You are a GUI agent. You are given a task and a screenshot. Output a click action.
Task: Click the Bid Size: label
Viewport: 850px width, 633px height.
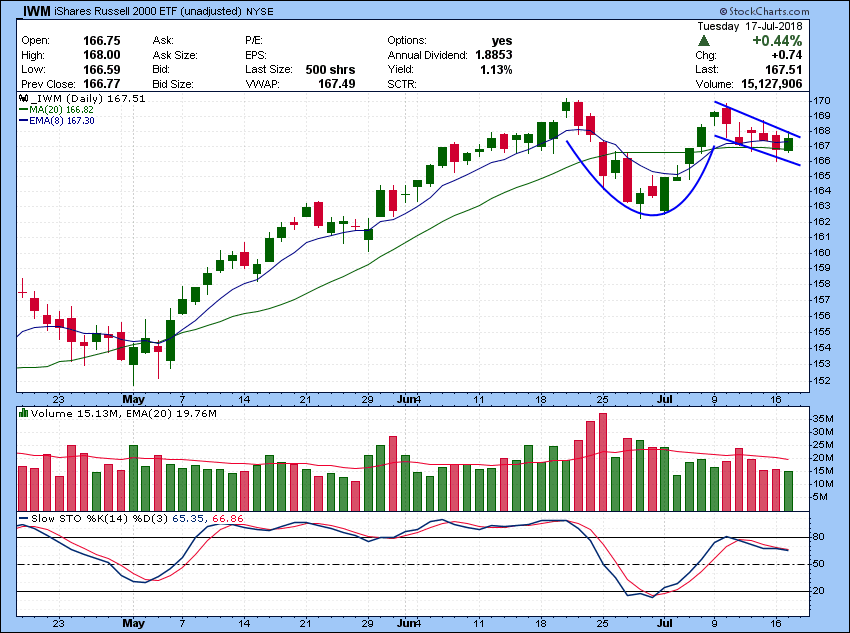pos(173,85)
